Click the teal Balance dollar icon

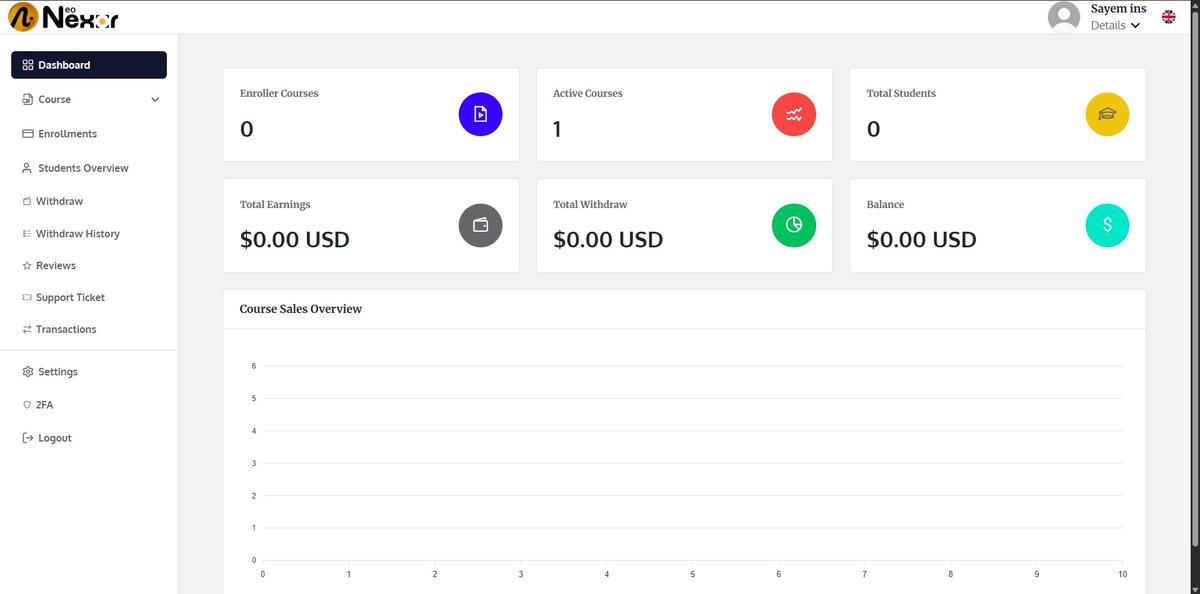pyautogui.click(x=1107, y=225)
